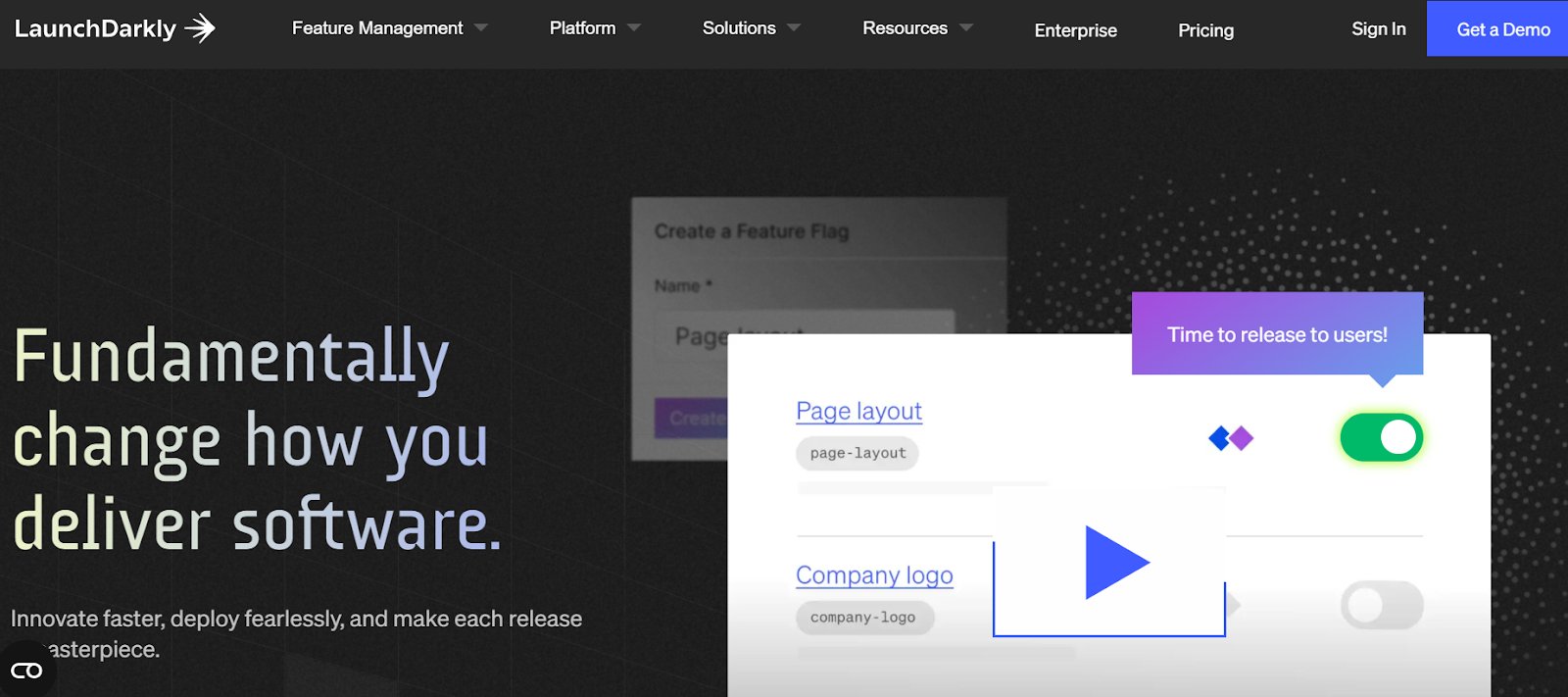Click the blurred Create button in flag dialog
The width and height of the screenshot is (1568, 697).
(x=692, y=419)
